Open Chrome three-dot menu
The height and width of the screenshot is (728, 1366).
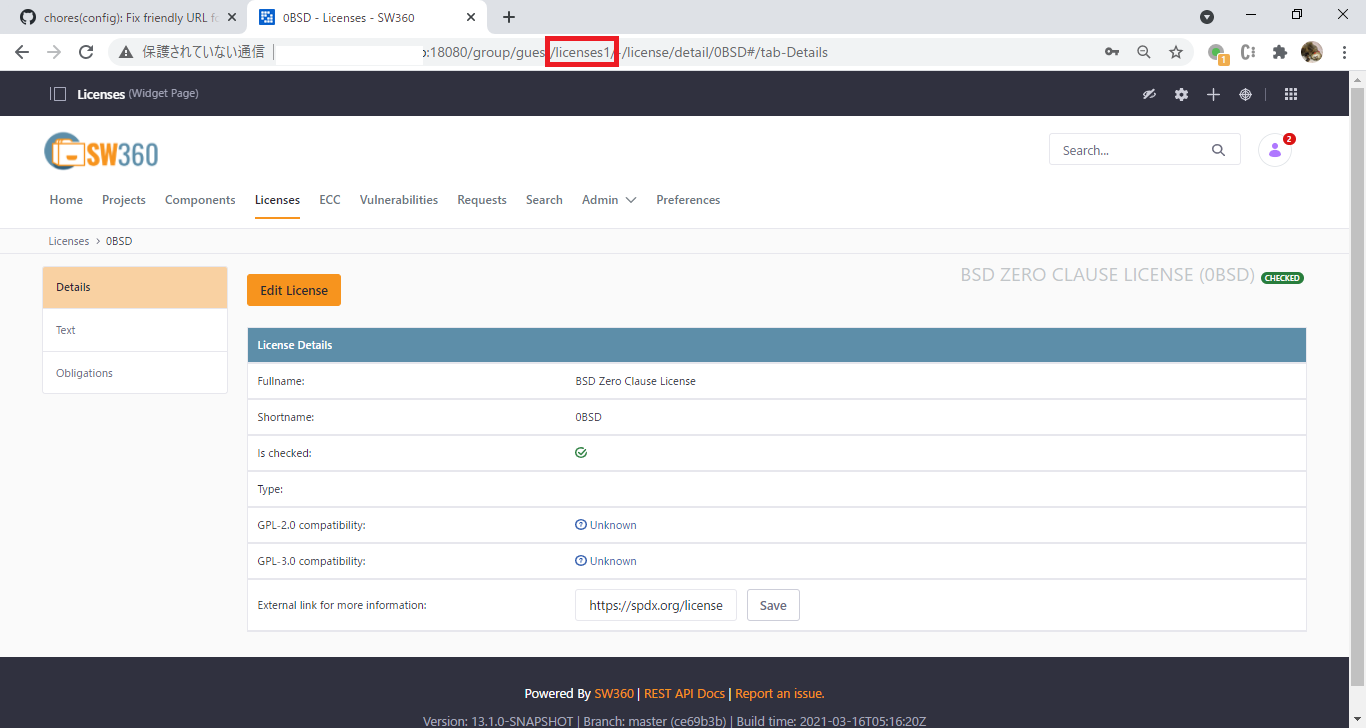[1344, 52]
